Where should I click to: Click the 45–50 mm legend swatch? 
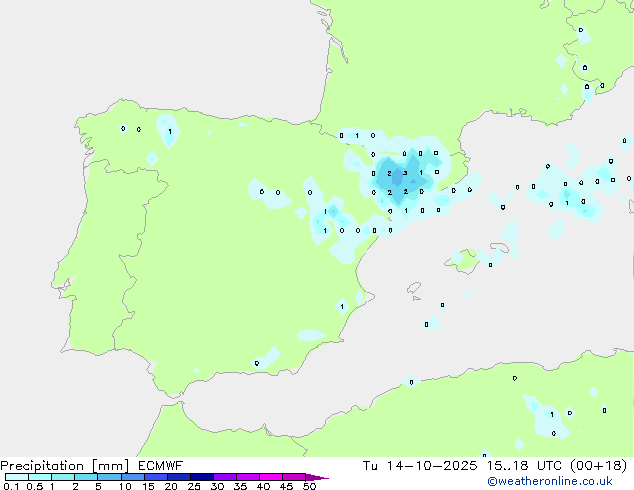tap(294, 477)
